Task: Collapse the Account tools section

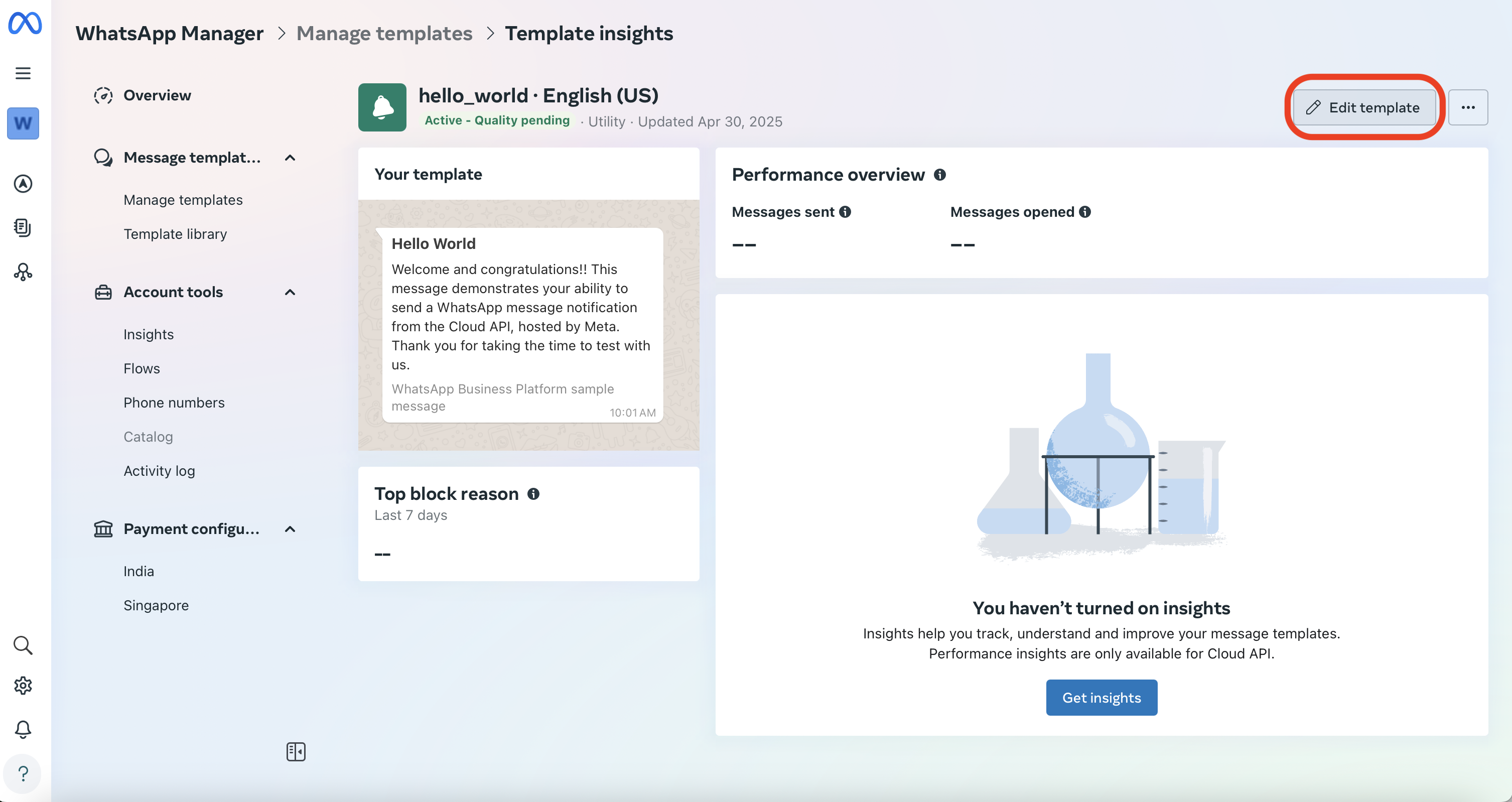Action: pos(290,293)
